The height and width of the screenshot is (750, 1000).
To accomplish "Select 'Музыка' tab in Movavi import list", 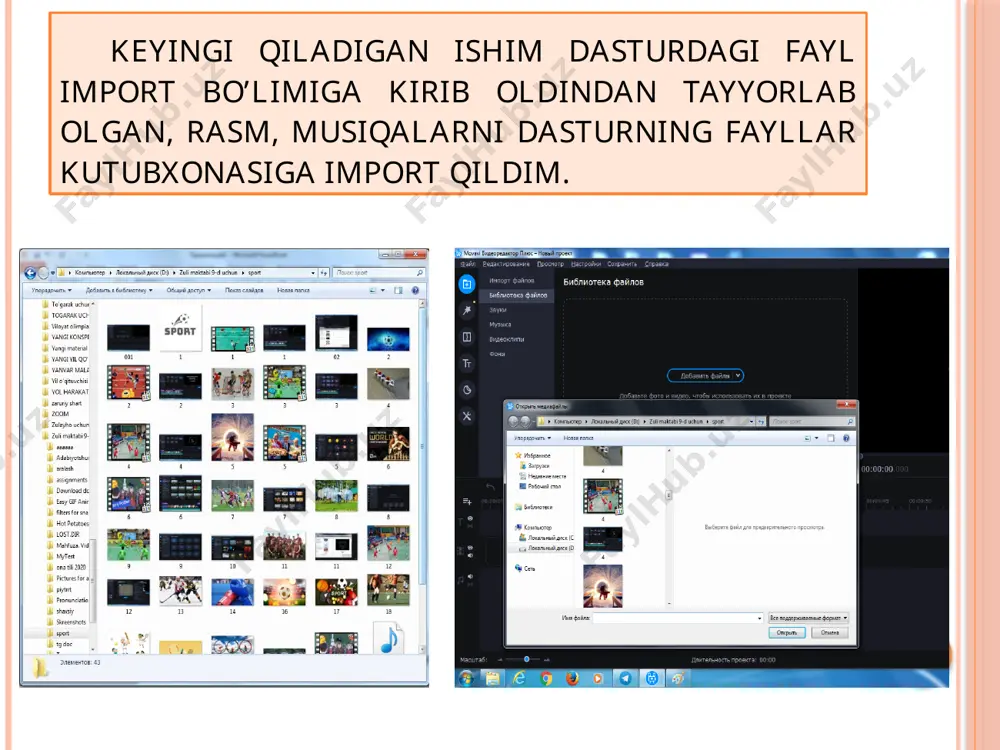I will click(x=501, y=325).
